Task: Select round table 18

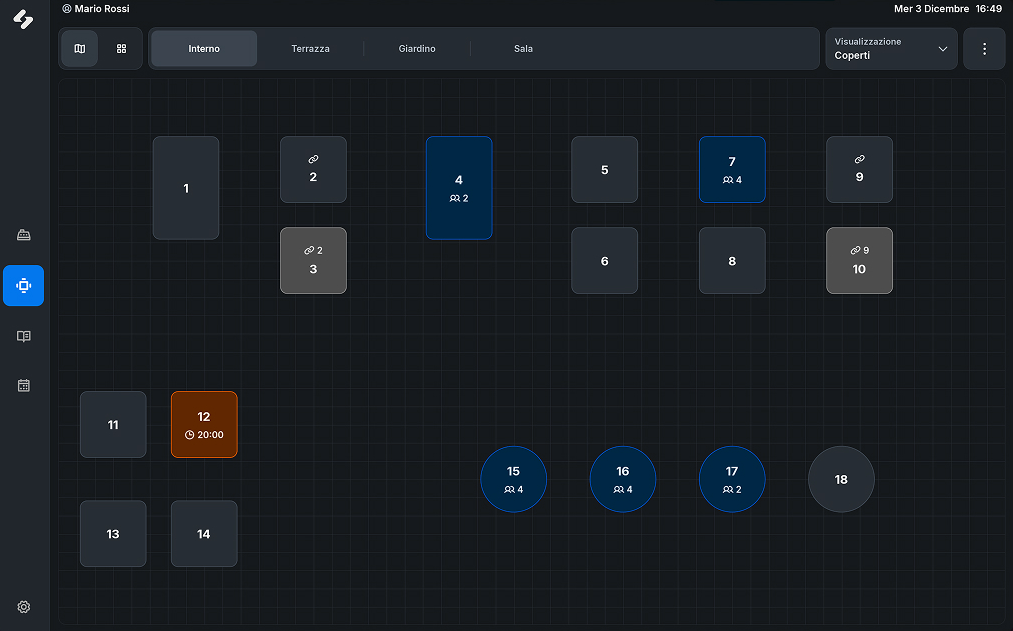Action: coord(841,479)
